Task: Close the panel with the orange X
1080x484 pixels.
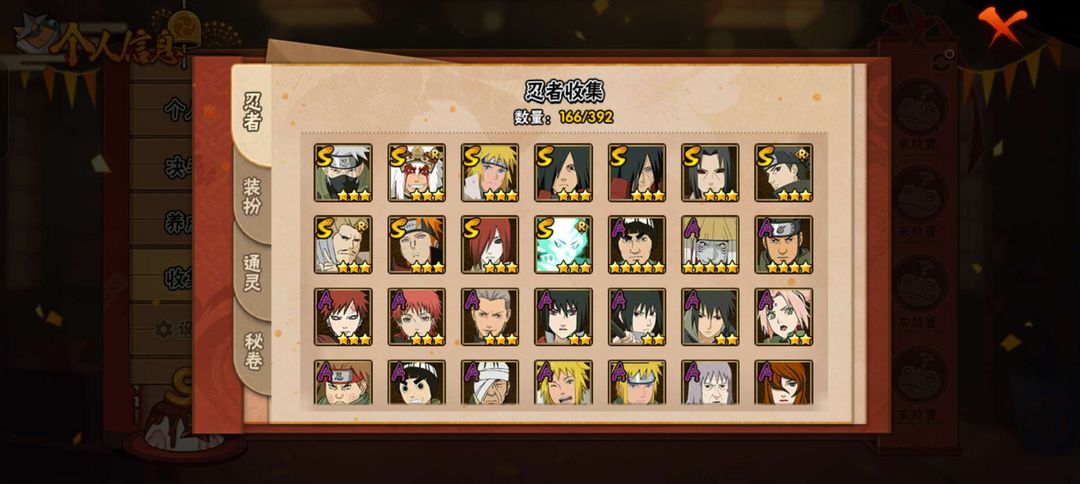Action: tap(1001, 23)
